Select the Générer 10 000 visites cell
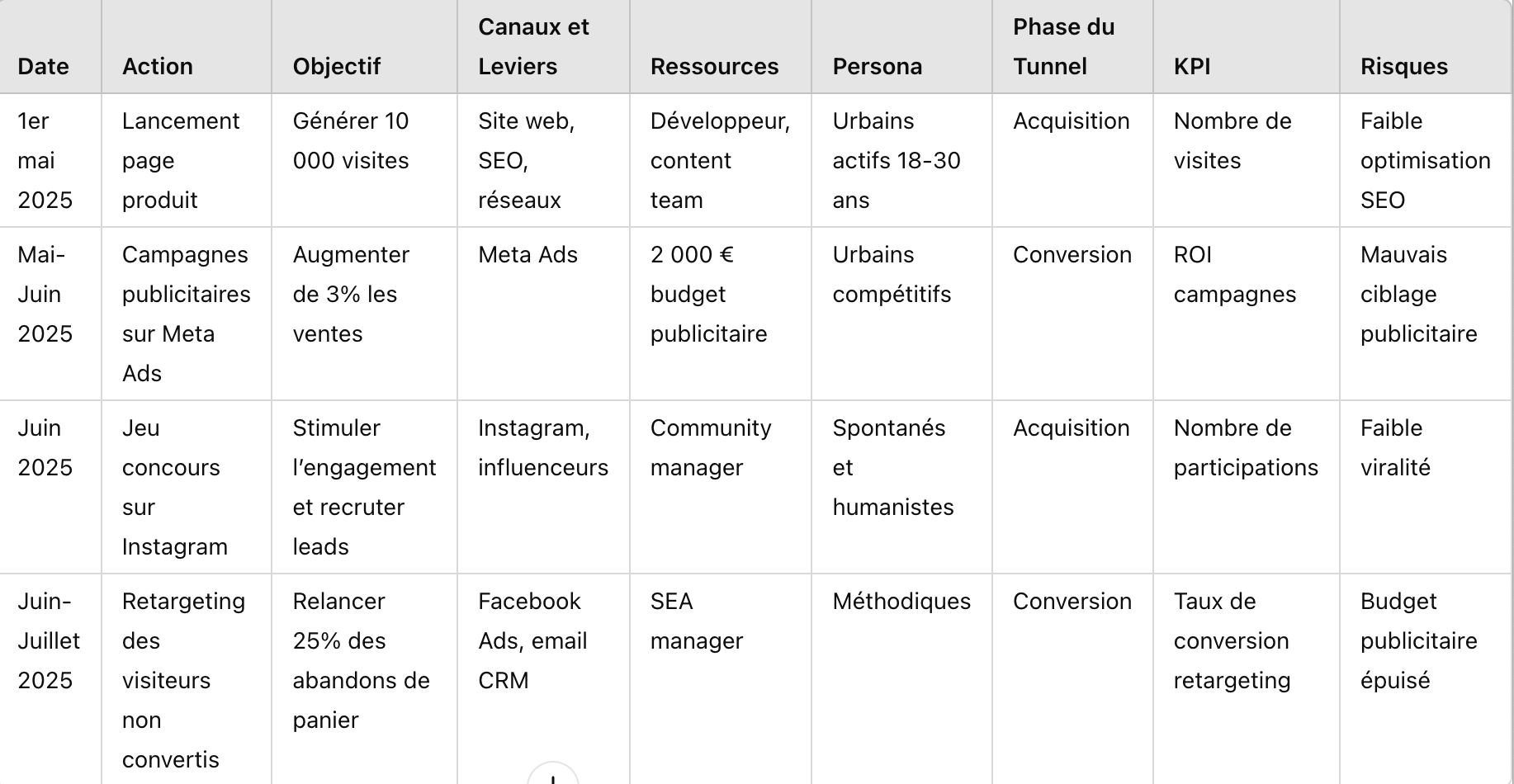Image resolution: width=1514 pixels, height=784 pixels. pyautogui.click(x=351, y=140)
